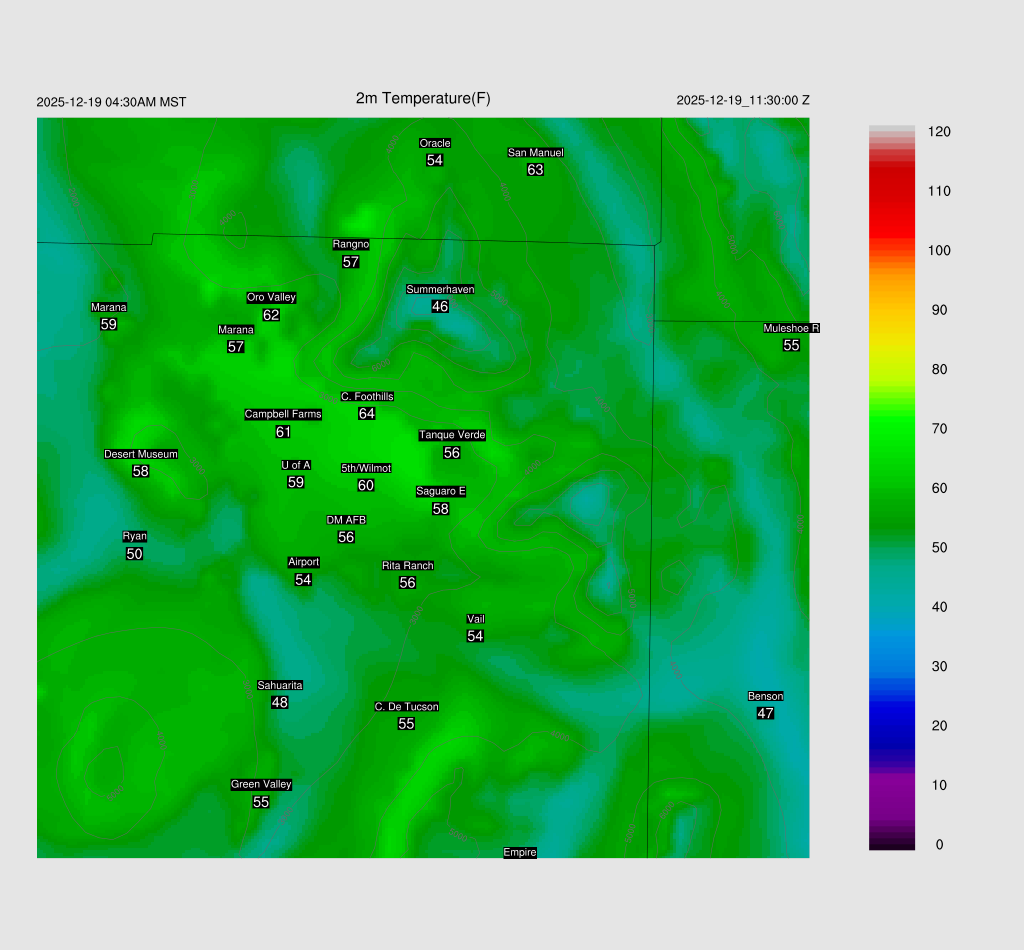
Task: Select the Green Valley station label
Action: [x=261, y=785]
